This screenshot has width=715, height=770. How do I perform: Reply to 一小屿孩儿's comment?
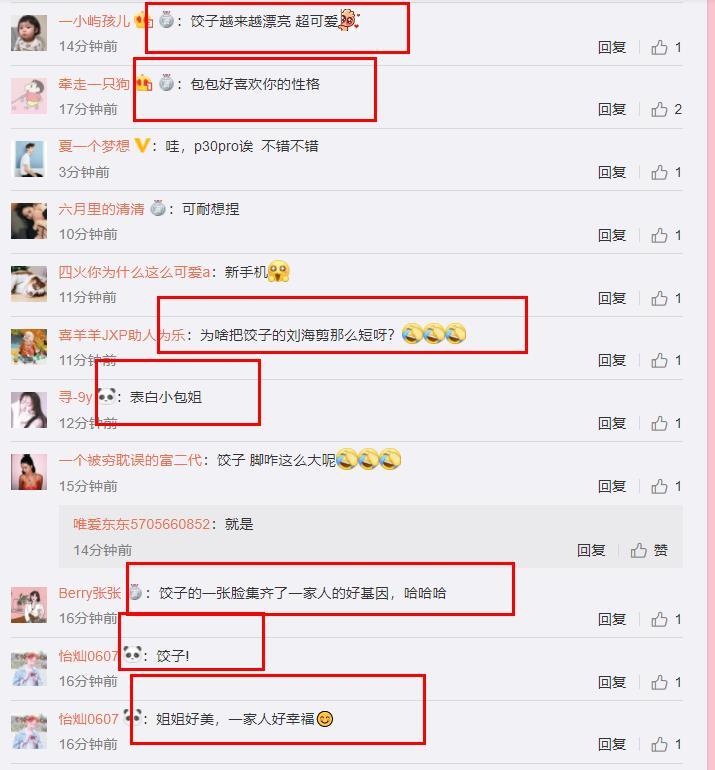point(611,48)
